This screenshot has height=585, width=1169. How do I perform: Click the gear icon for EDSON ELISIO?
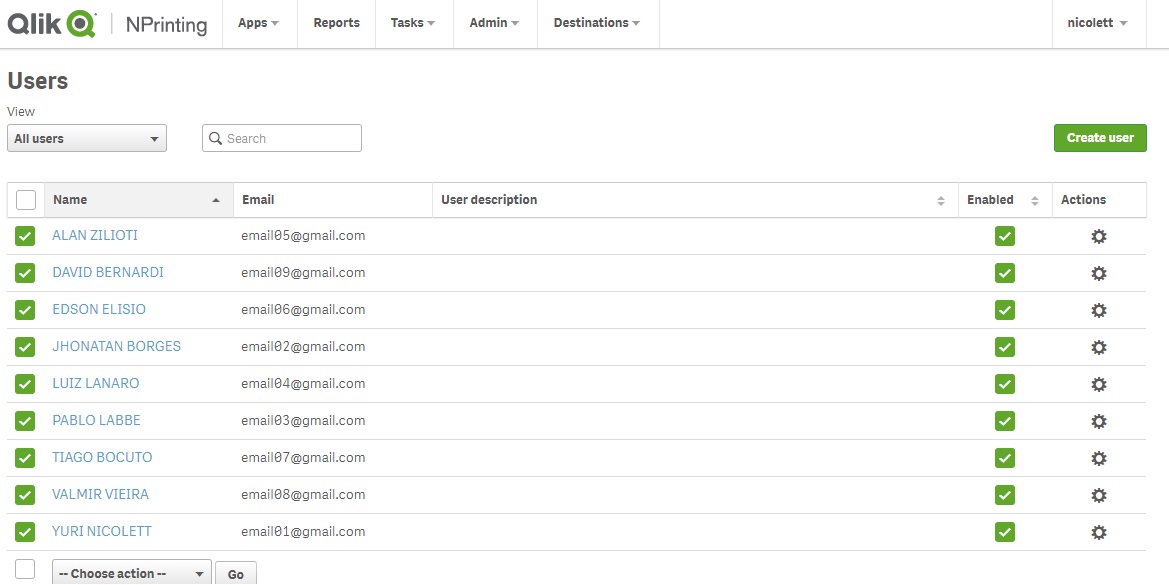tap(1098, 311)
